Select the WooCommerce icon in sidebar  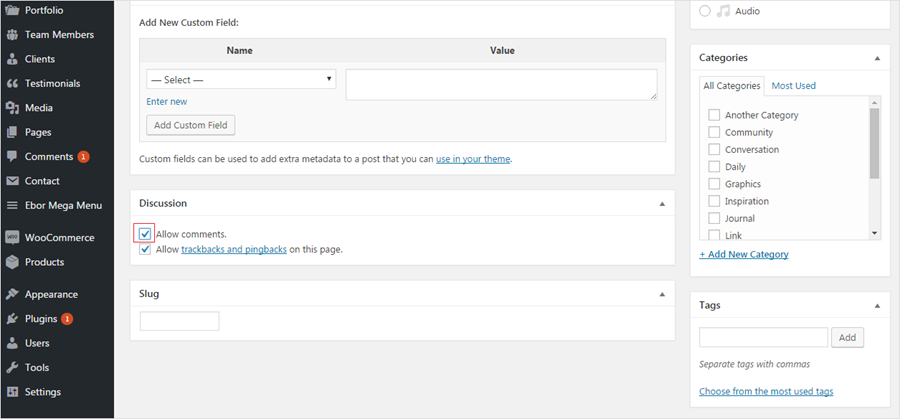coord(11,238)
